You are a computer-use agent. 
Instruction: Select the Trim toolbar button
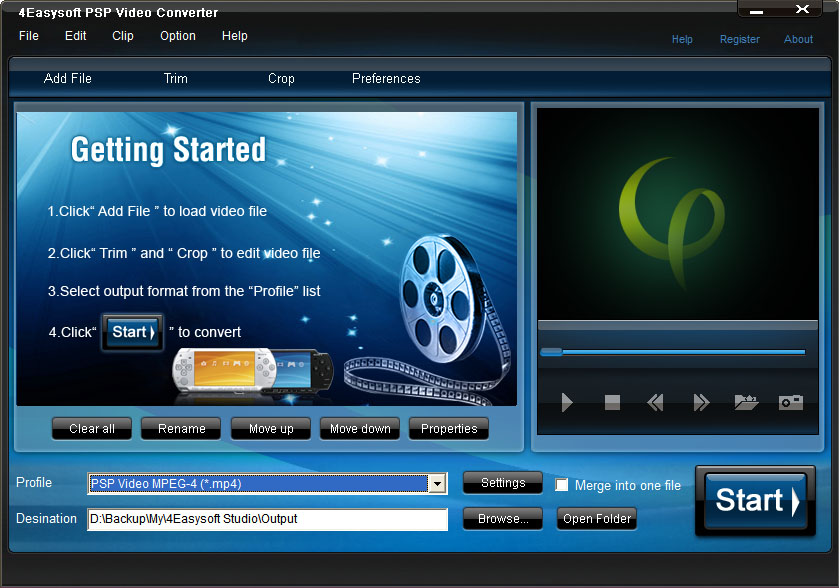[176, 79]
